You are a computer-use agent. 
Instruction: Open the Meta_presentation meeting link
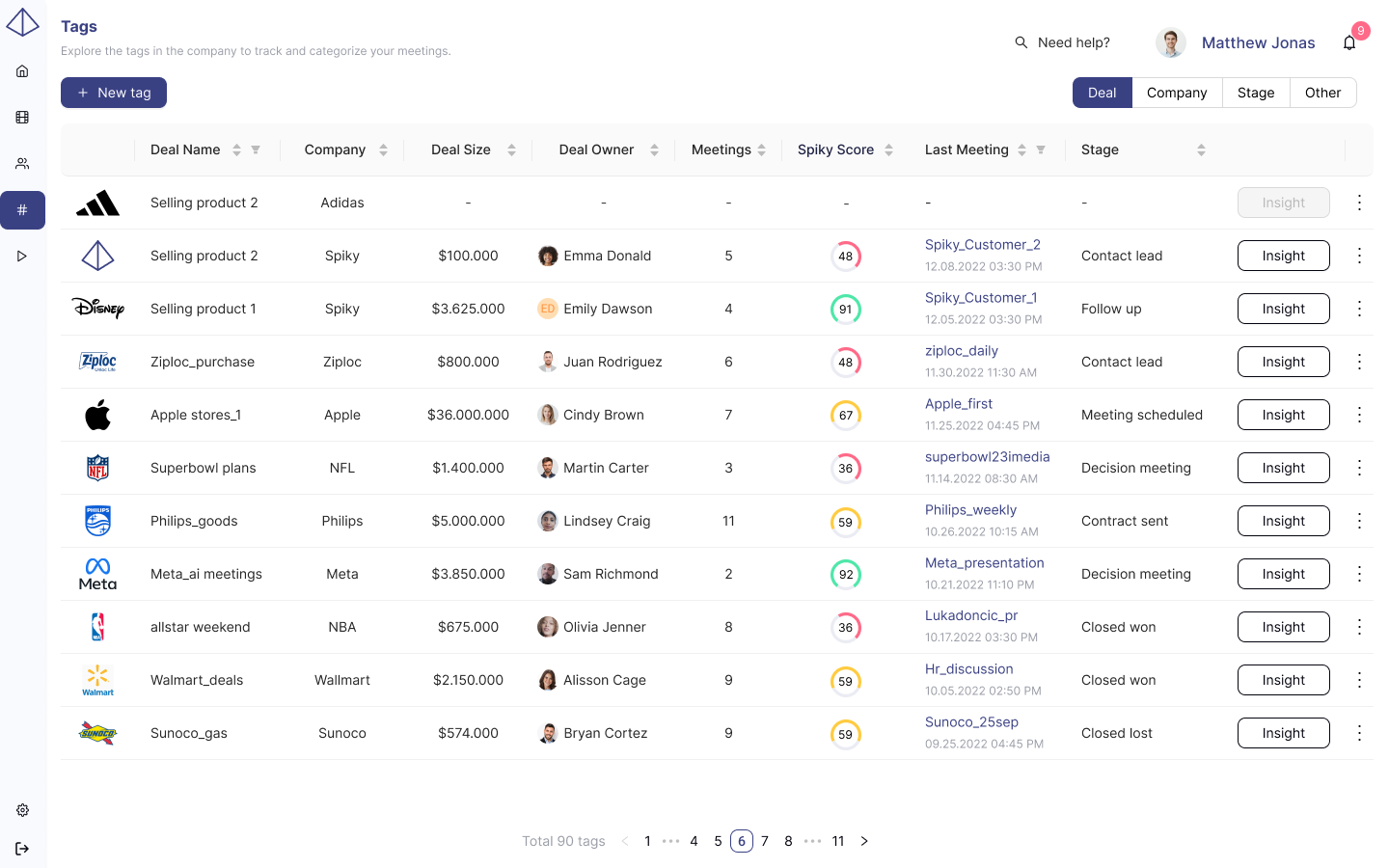pyautogui.click(x=985, y=563)
